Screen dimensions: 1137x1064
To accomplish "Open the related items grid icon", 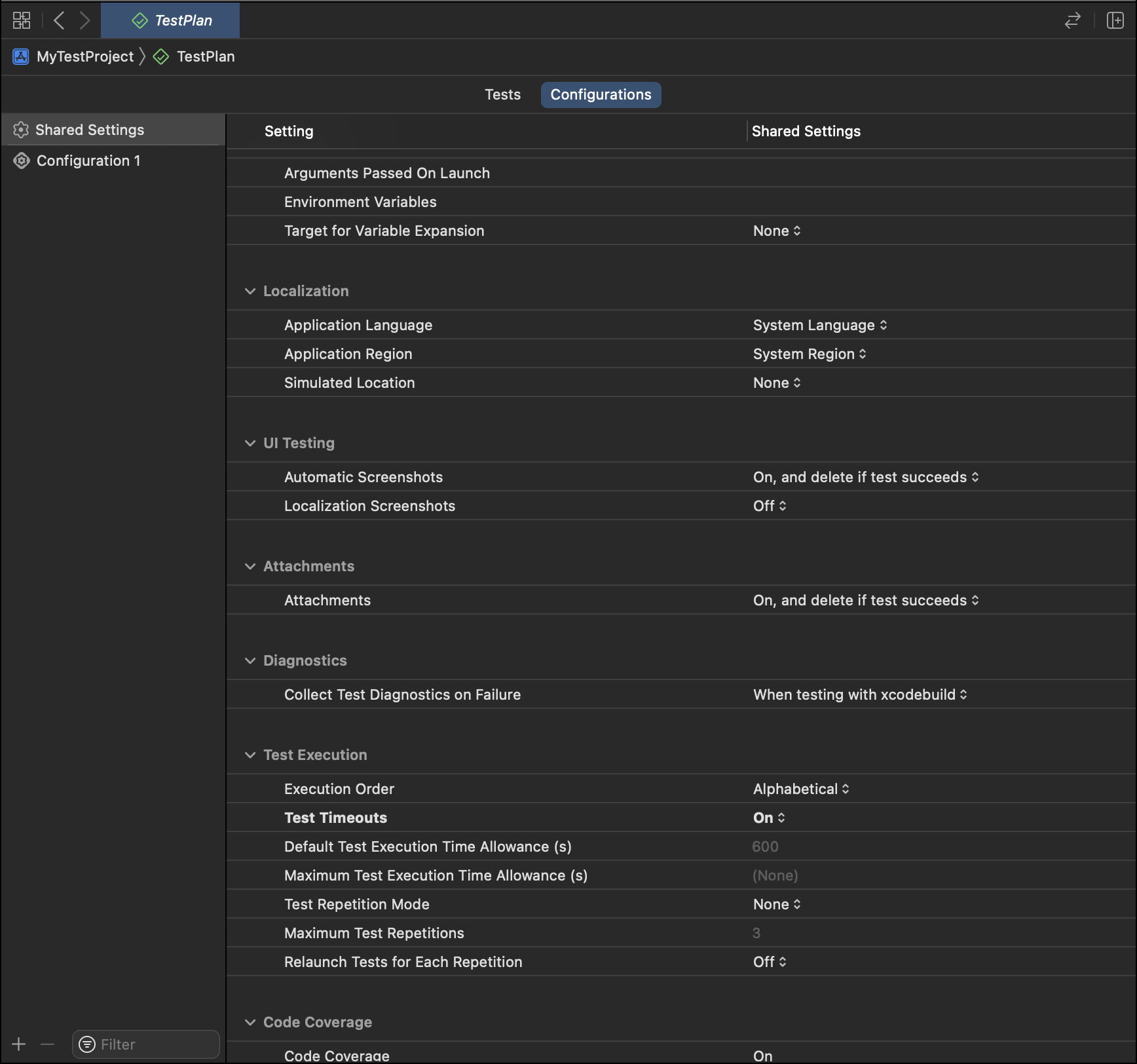I will (21, 20).
